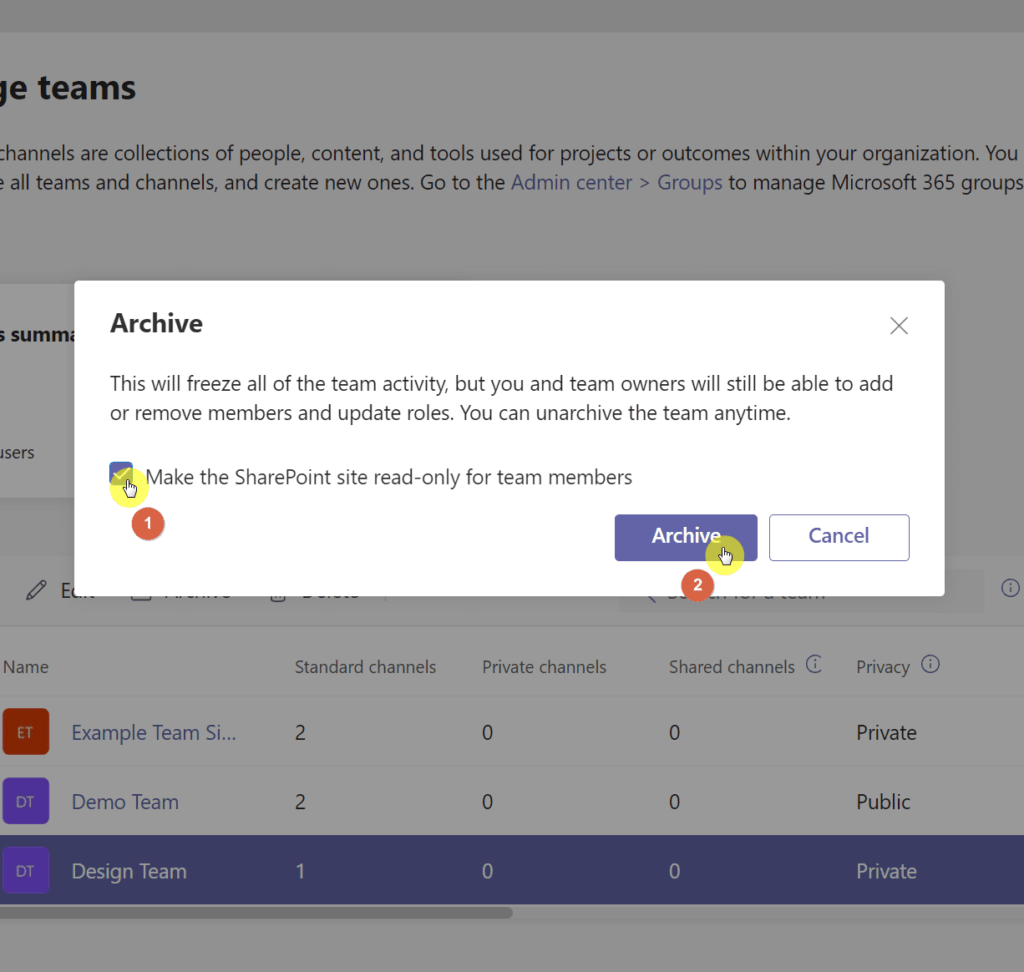This screenshot has height=972, width=1024.
Task: Click standard channels value 2 for Demo Team
Action: [x=300, y=802]
